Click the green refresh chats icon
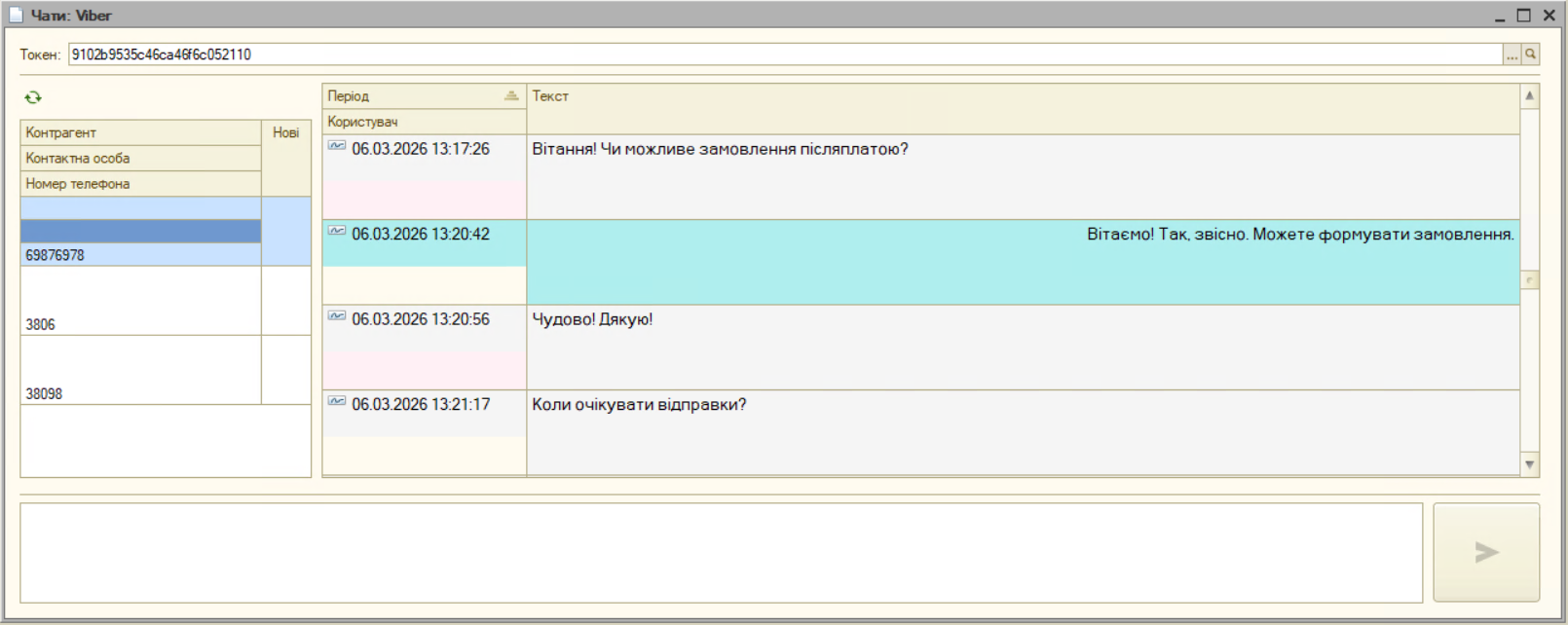Viewport: 1568px width, 625px height. 33,97
